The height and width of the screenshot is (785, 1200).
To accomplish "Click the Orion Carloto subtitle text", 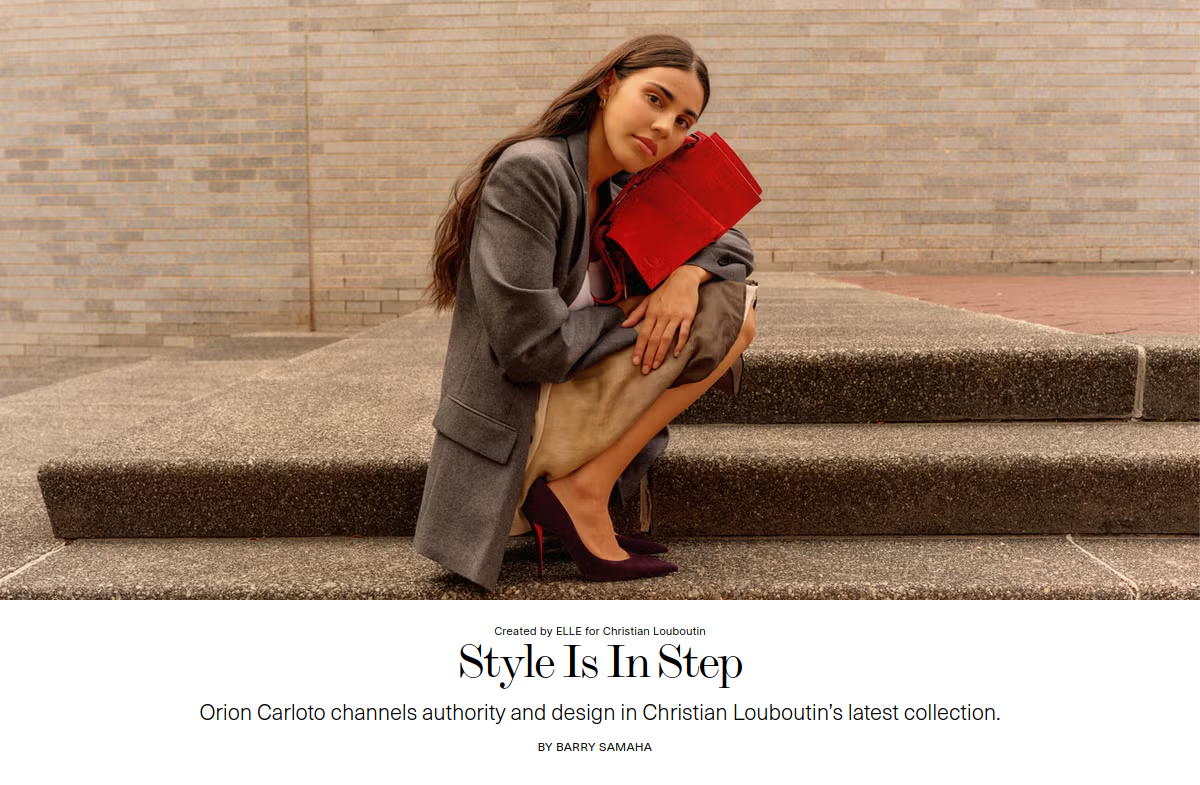I will pos(600,713).
